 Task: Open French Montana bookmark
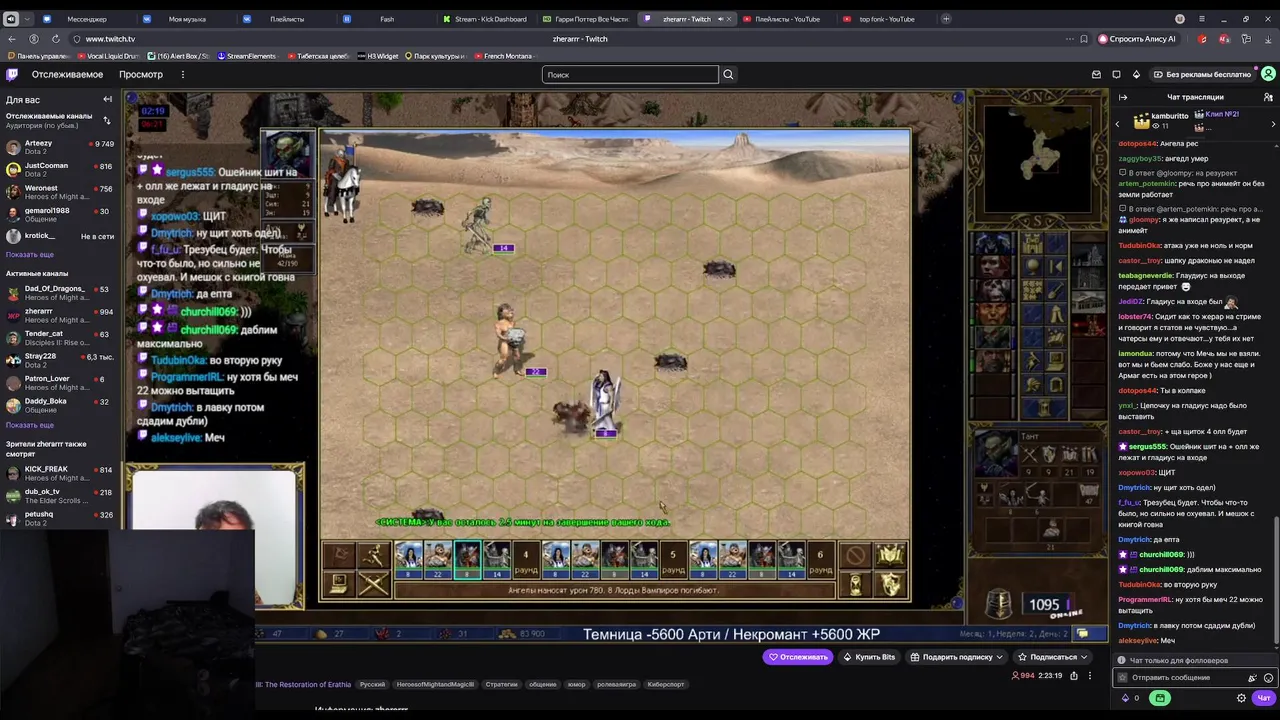click(504, 56)
